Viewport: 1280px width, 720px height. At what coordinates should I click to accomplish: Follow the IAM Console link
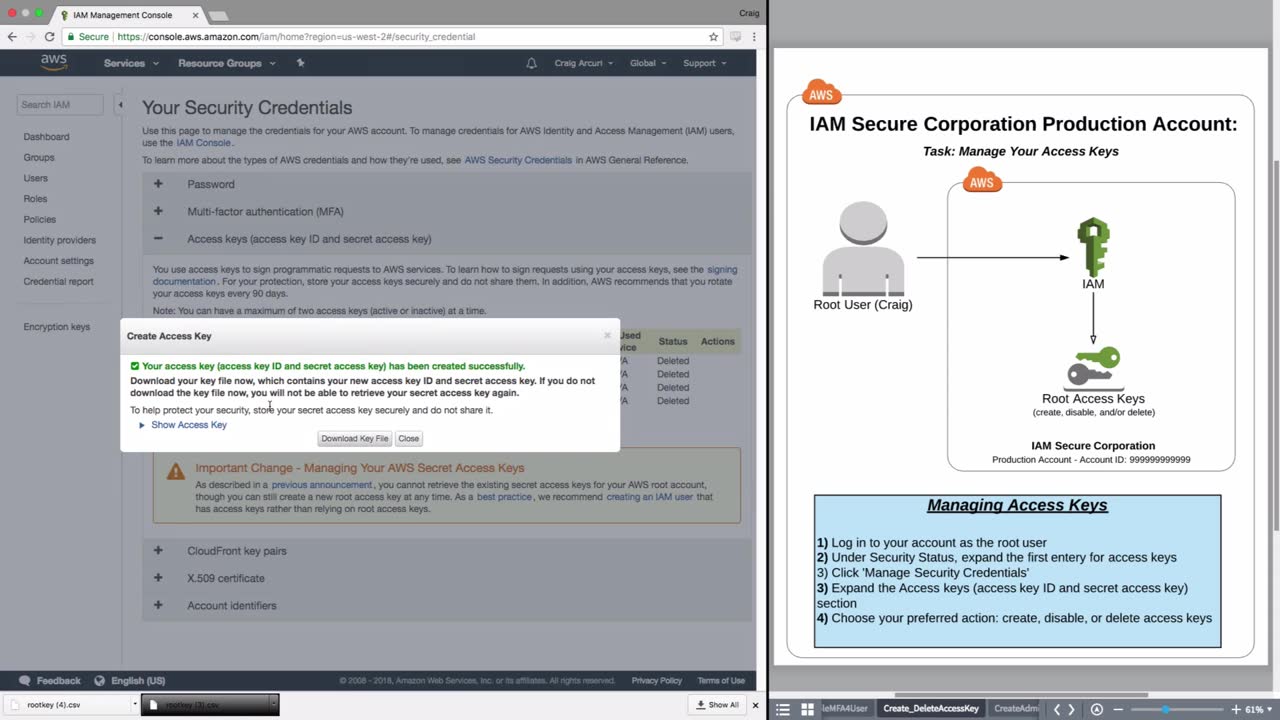pyautogui.click(x=204, y=143)
